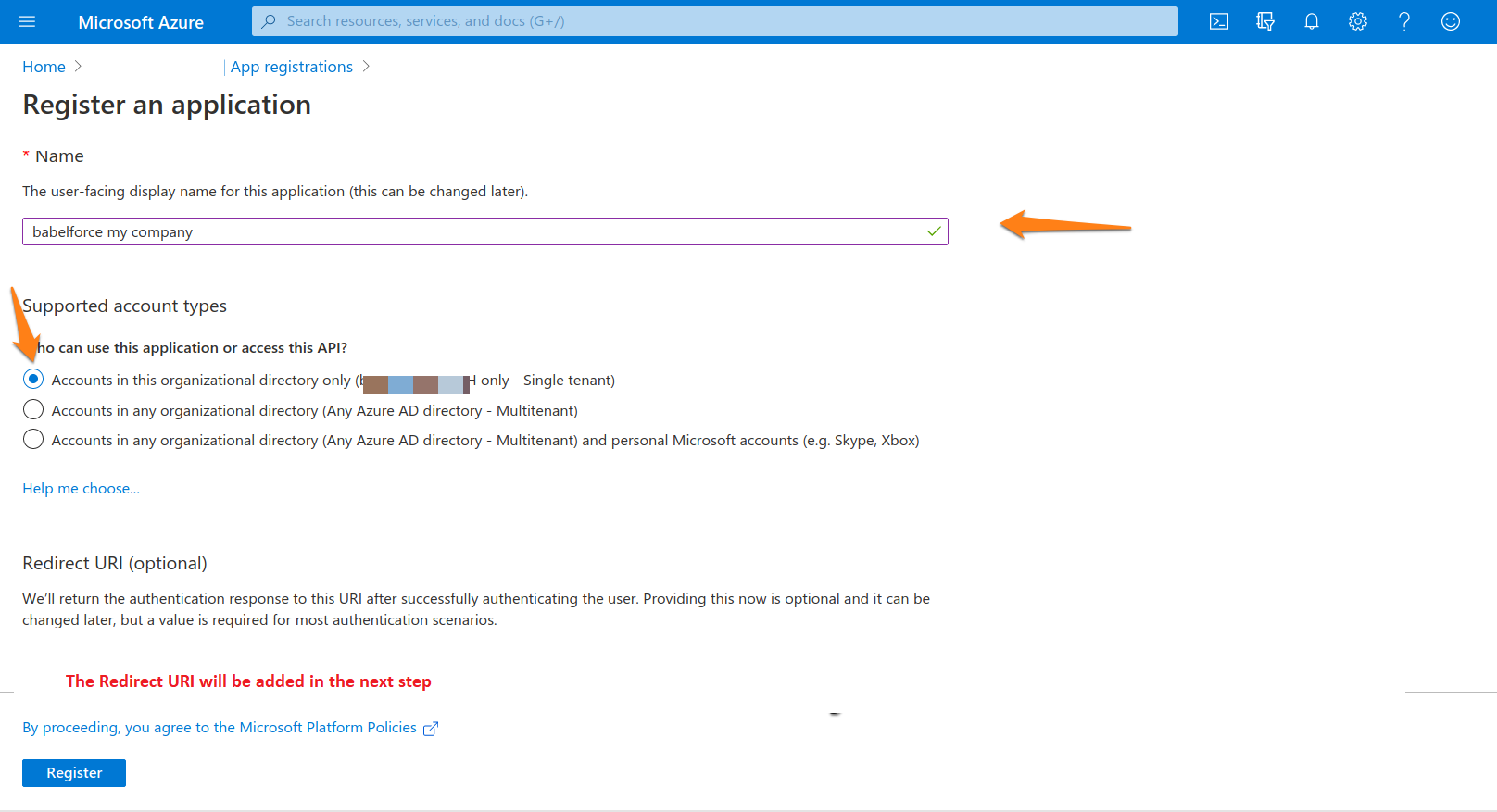Click the search magnifier icon
Image resolution: width=1497 pixels, height=812 pixels.
pyautogui.click(x=269, y=21)
